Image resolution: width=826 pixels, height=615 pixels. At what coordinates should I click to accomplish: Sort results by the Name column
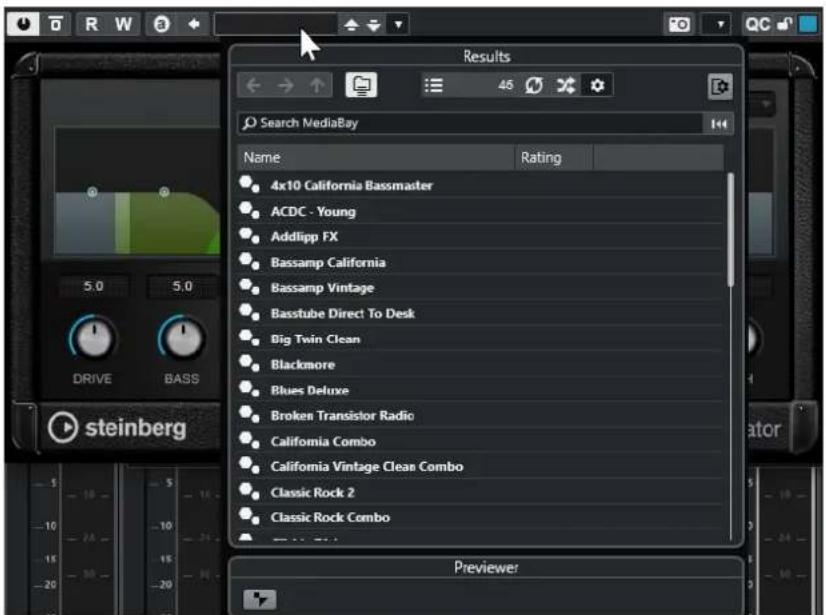376,158
